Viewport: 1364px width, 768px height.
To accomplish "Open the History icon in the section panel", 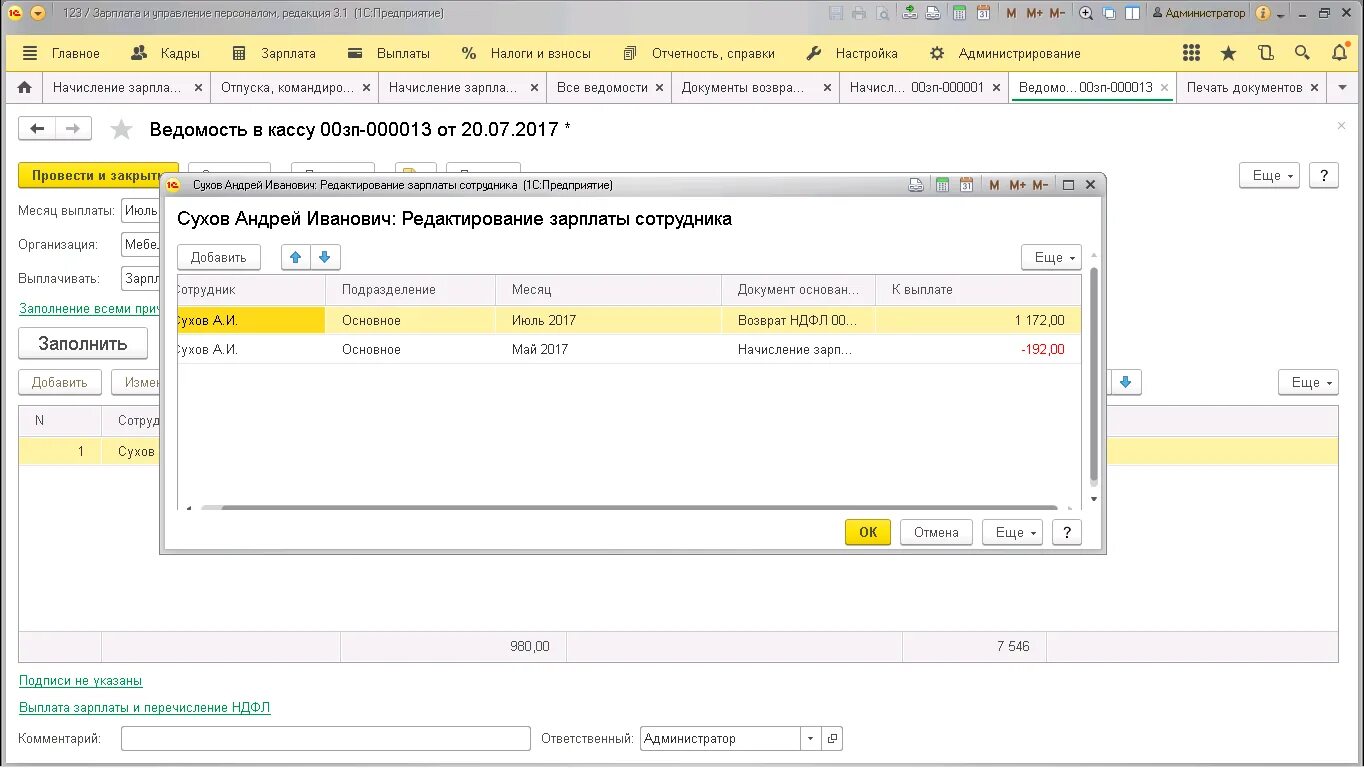I will click(1265, 53).
